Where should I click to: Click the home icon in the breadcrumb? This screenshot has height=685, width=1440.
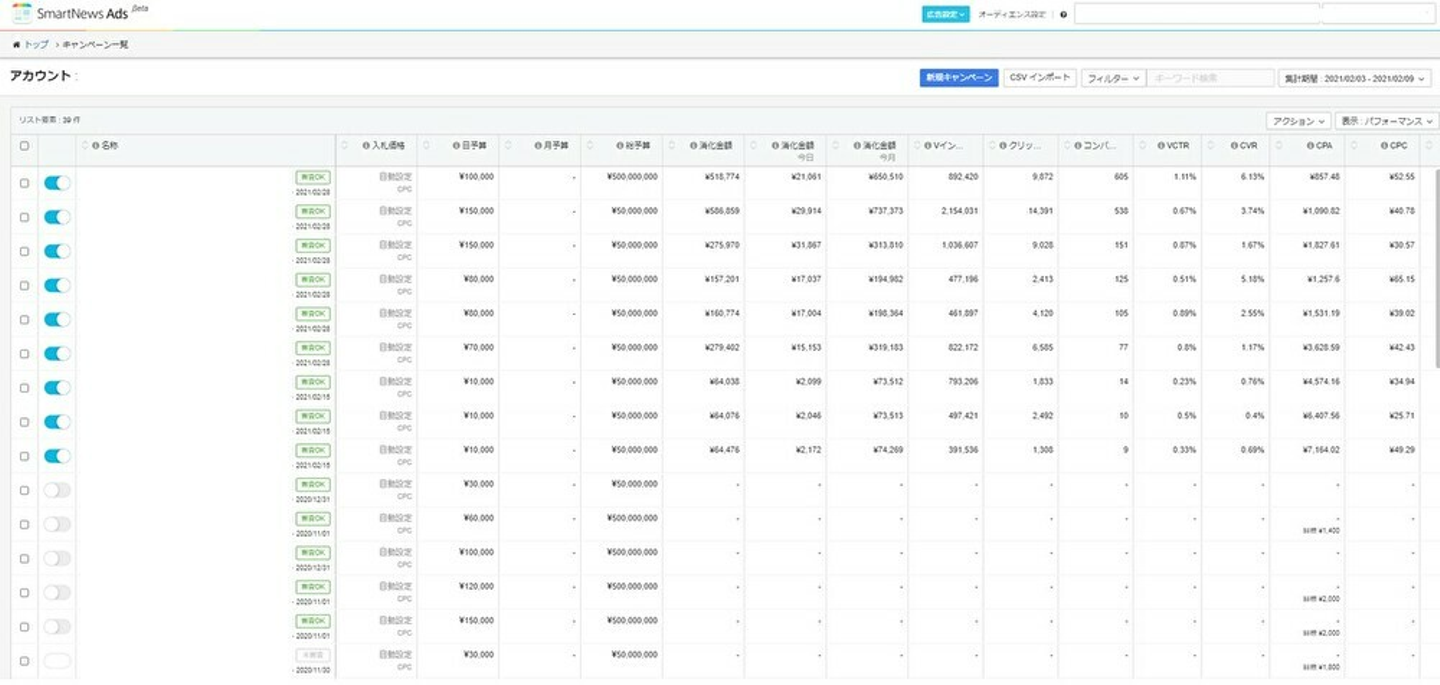click(16, 45)
